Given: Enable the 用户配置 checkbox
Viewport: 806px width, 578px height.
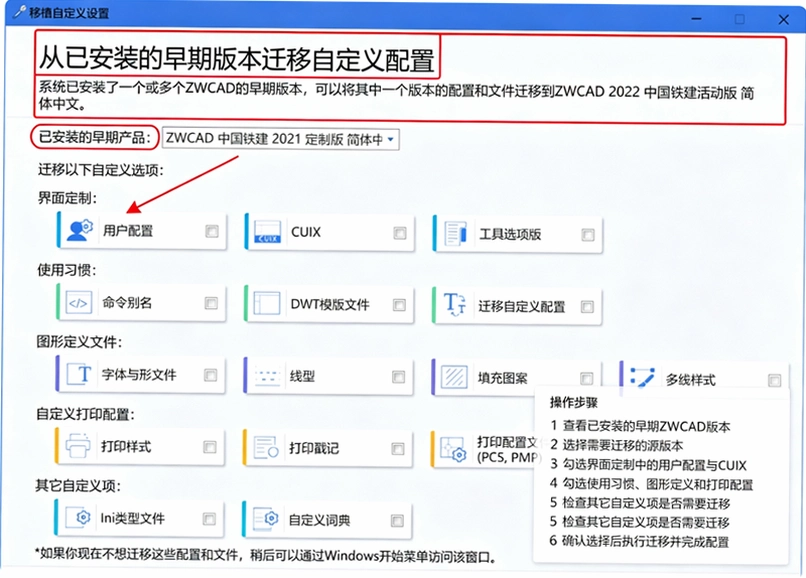Looking at the screenshot, I should click(212, 231).
